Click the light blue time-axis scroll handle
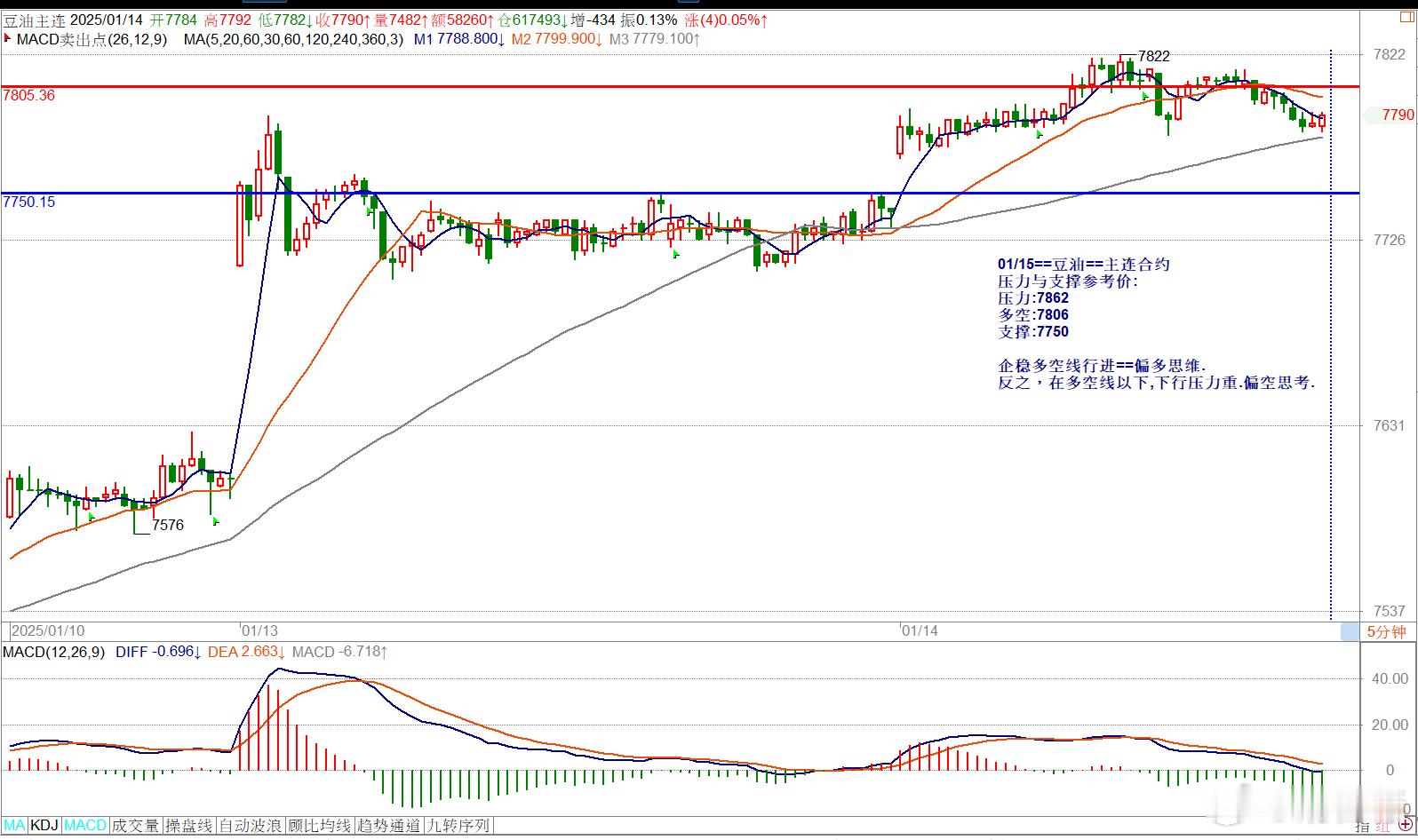The image size is (1418, 840). (x=1350, y=631)
